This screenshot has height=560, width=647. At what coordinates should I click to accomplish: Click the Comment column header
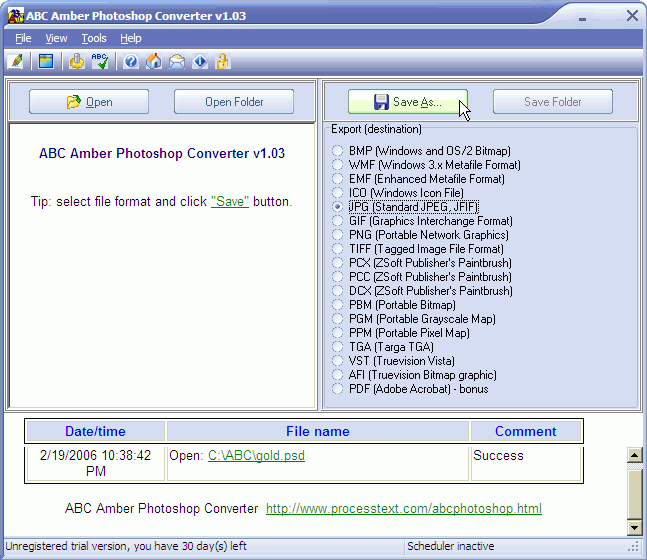526,431
